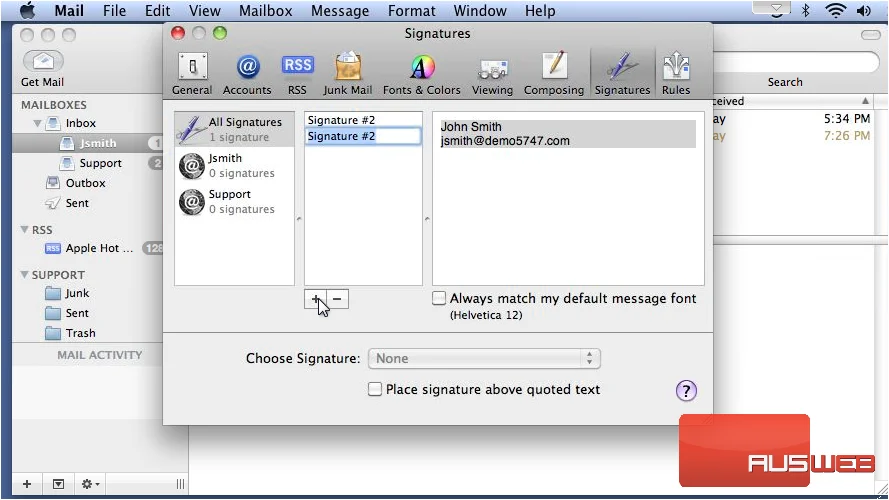Open the Mail menu
This screenshot has height=500, width=889.
(69, 11)
